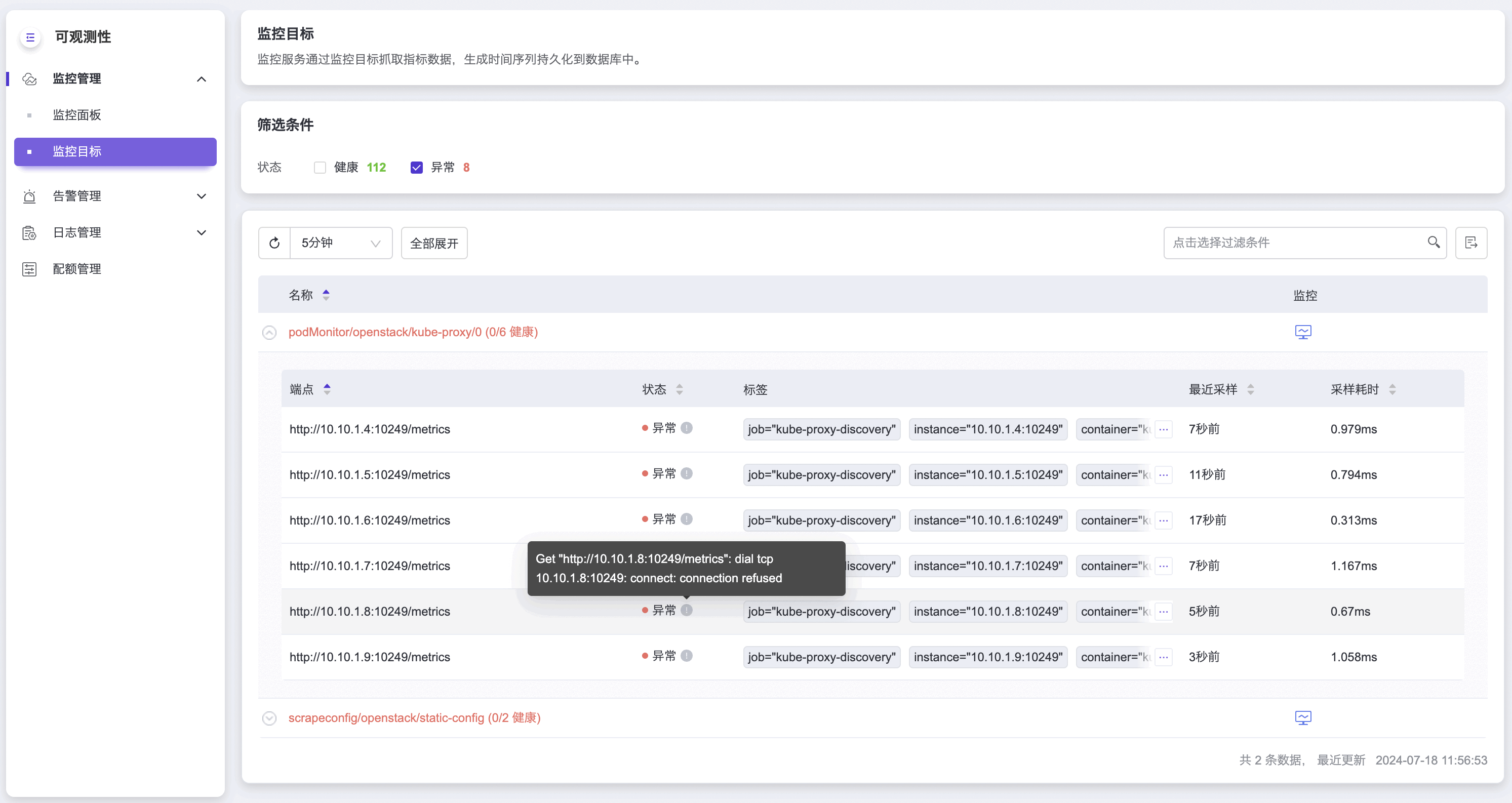Image resolution: width=1512 pixels, height=803 pixels.
Task: Click the refresh icon beside 5分钟
Action: (x=274, y=243)
